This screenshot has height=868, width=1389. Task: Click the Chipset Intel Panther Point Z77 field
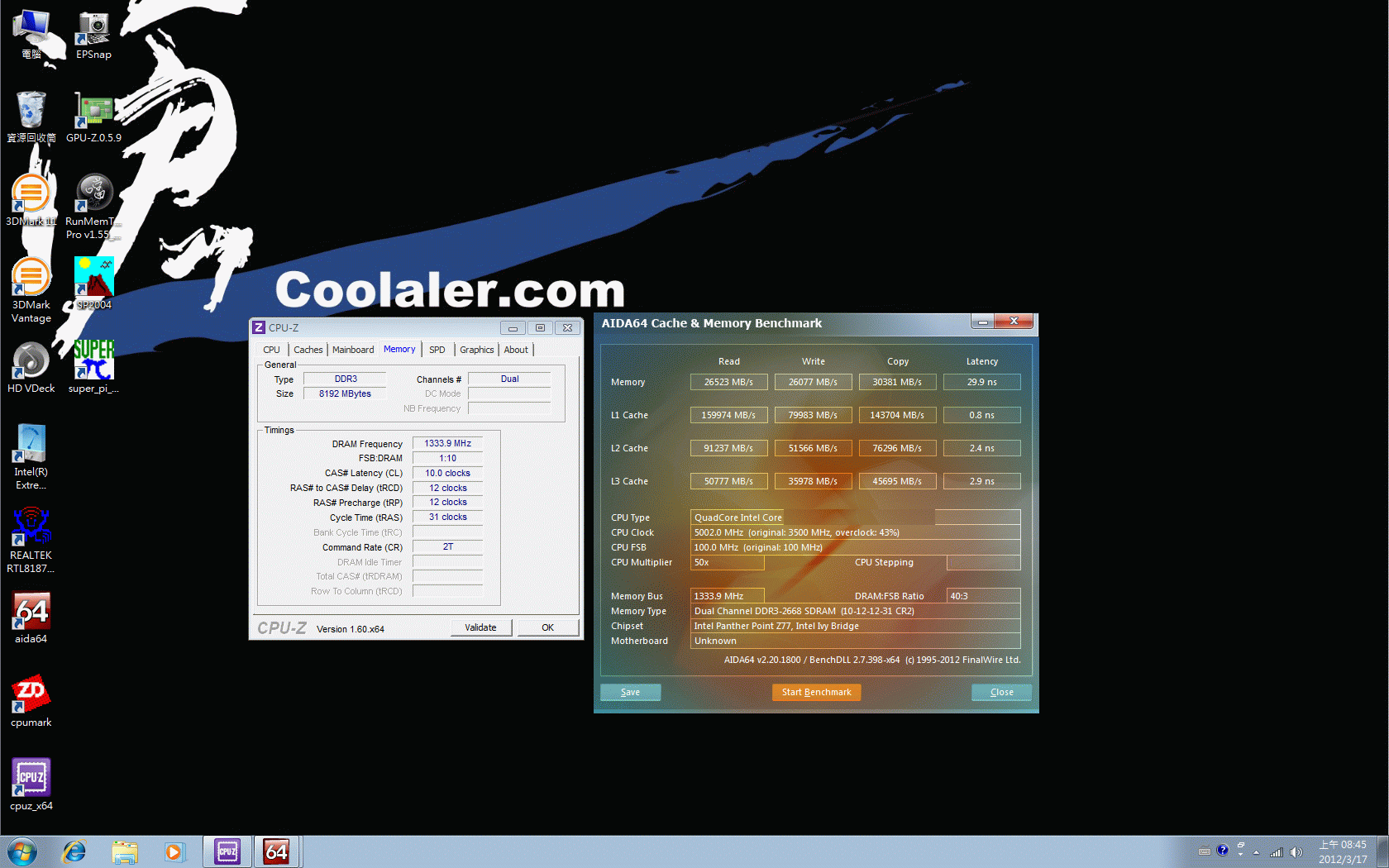click(x=855, y=626)
